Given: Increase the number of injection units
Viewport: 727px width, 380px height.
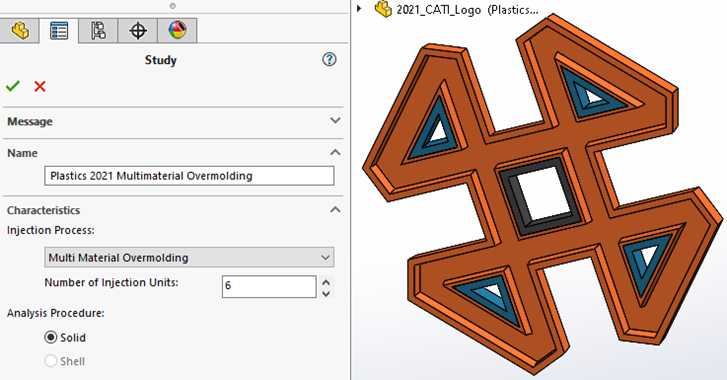Looking at the screenshot, I should (326, 282).
